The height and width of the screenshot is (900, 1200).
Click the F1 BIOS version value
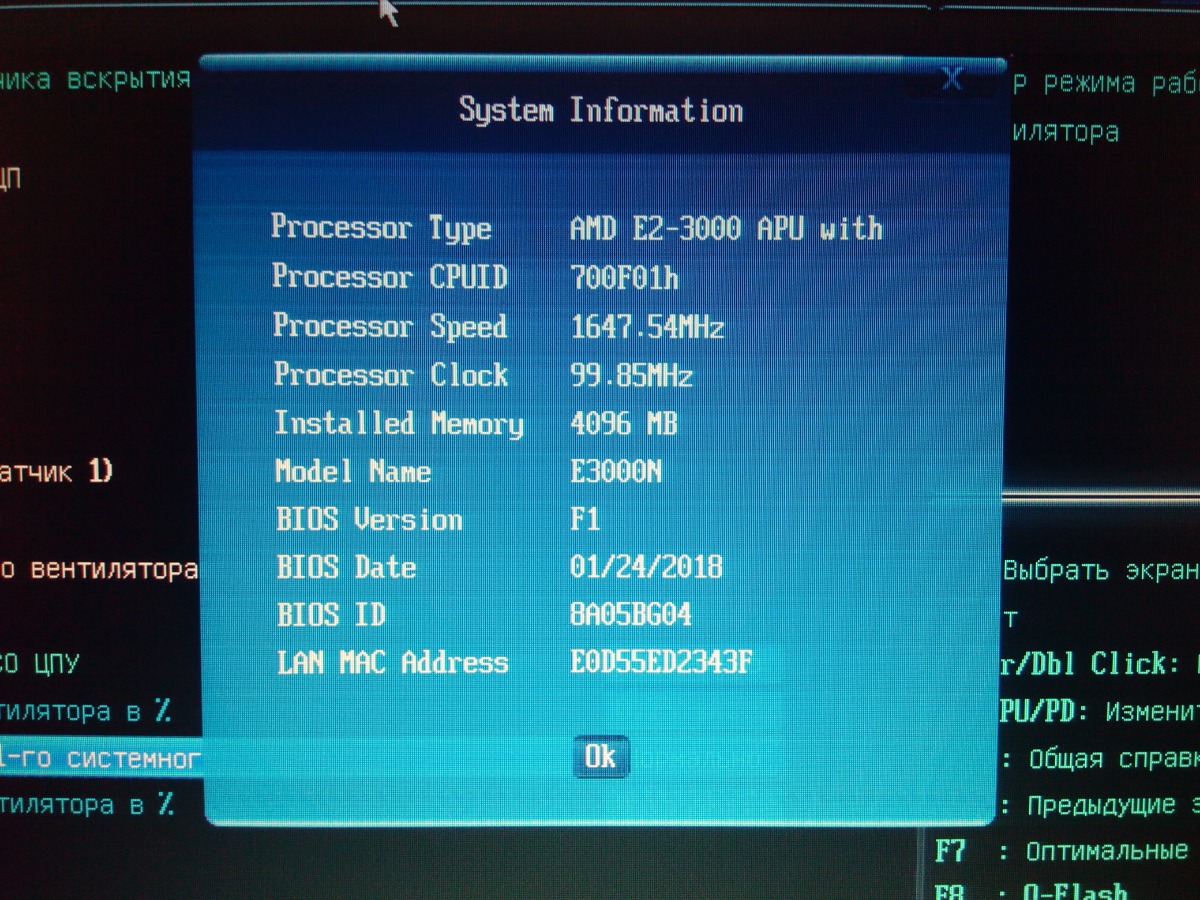pos(585,520)
